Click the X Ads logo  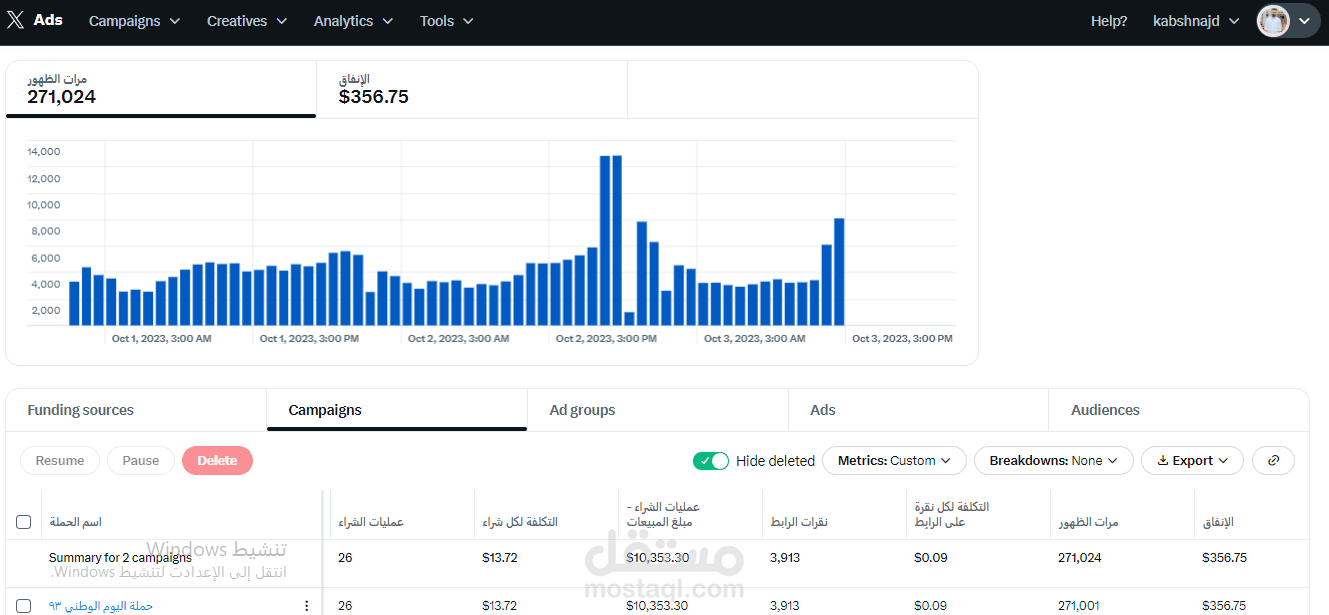click(x=35, y=20)
